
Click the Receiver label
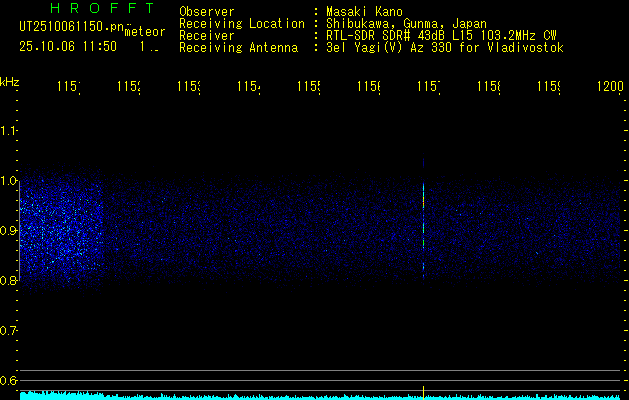point(207,36)
